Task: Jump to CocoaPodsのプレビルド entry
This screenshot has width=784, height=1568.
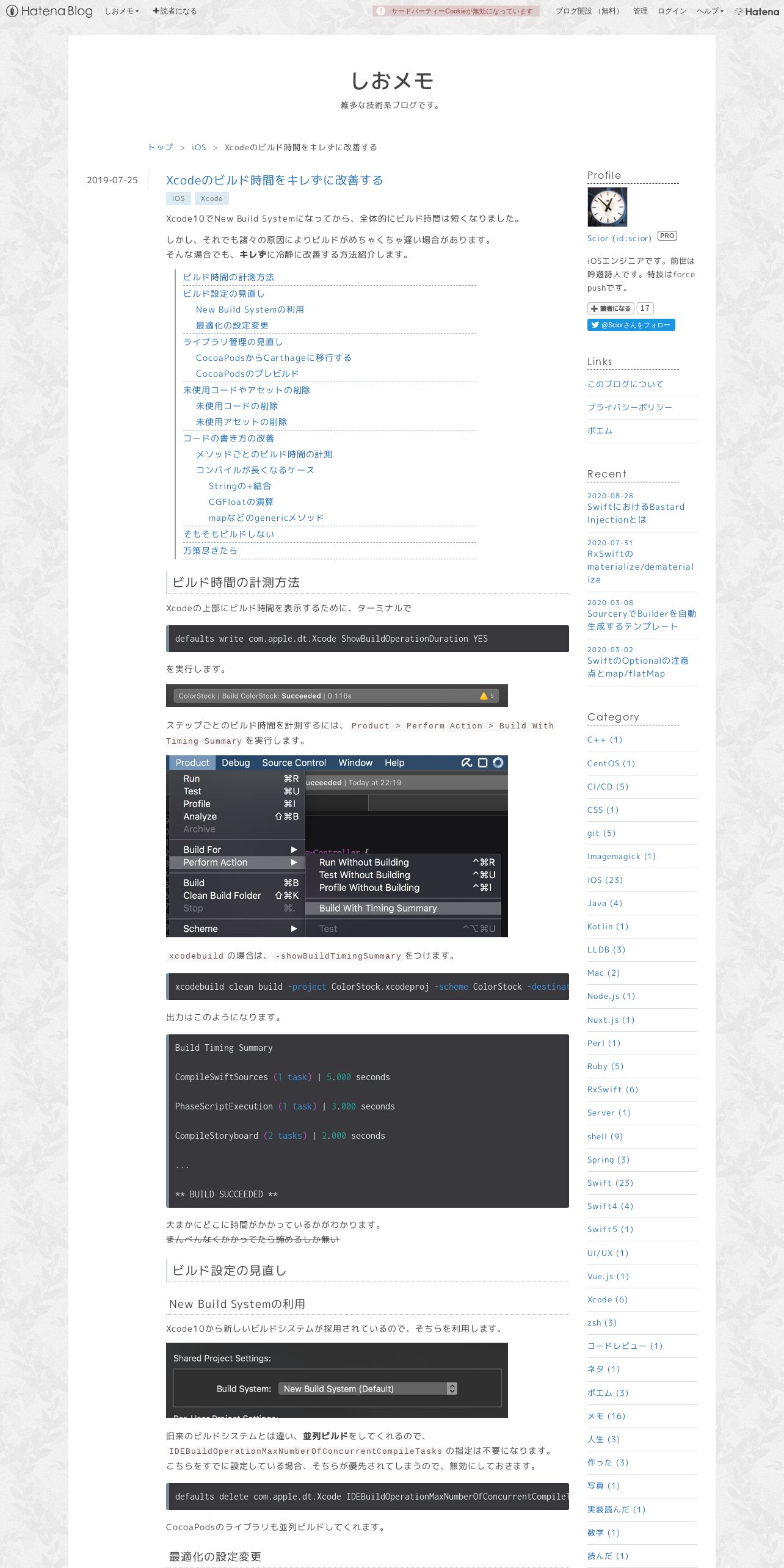Action: pos(247,374)
